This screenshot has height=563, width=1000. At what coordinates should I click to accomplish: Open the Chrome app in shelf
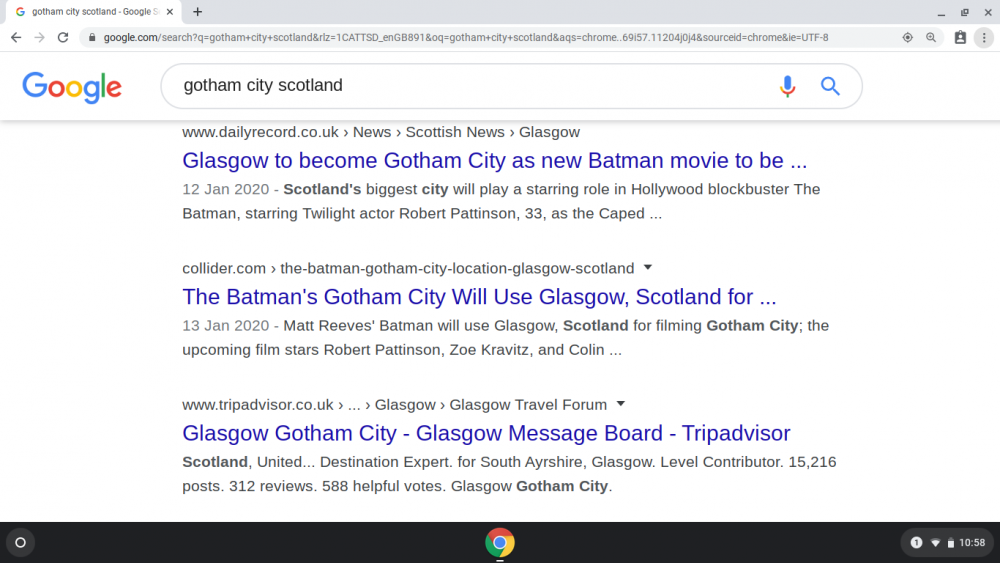coord(500,543)
